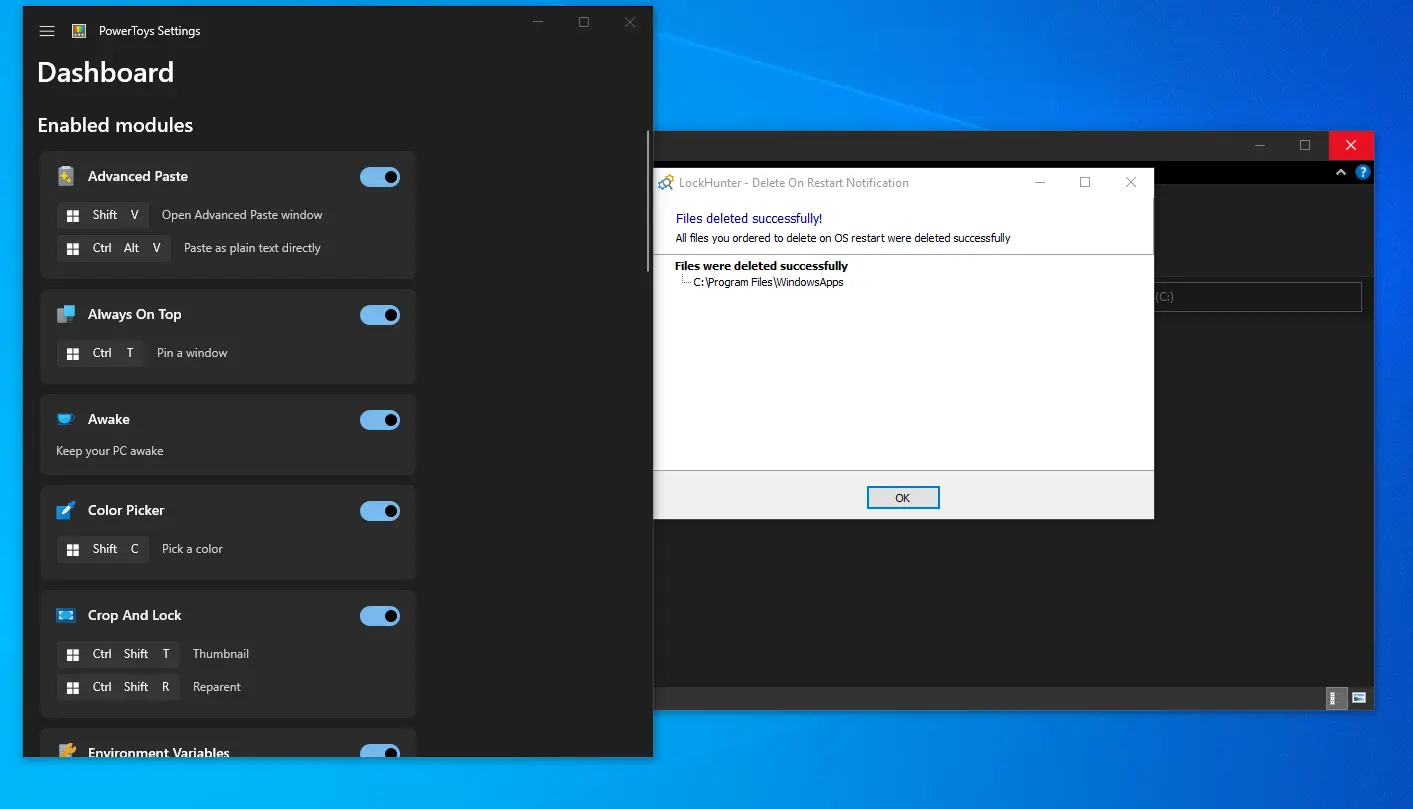1413x809 pixels.
Task: Disable the Crop And Lock toggle
Action: pyautogui.click(x=380, y=616)
